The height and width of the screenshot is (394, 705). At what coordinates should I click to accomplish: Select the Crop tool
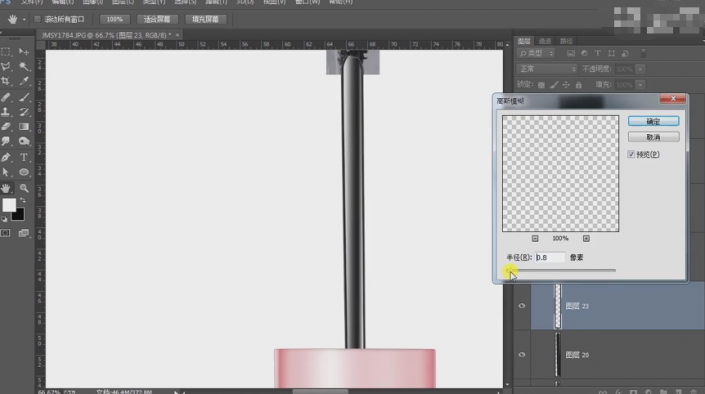[6, 81]
